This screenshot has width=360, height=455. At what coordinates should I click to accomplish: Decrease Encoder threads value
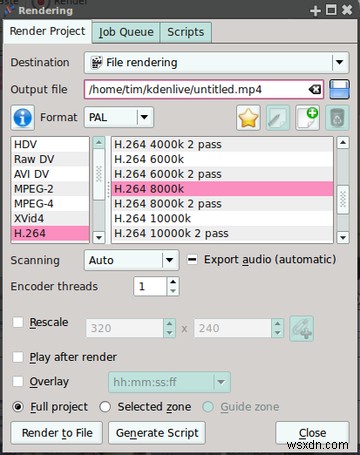[x=173, y=291]
